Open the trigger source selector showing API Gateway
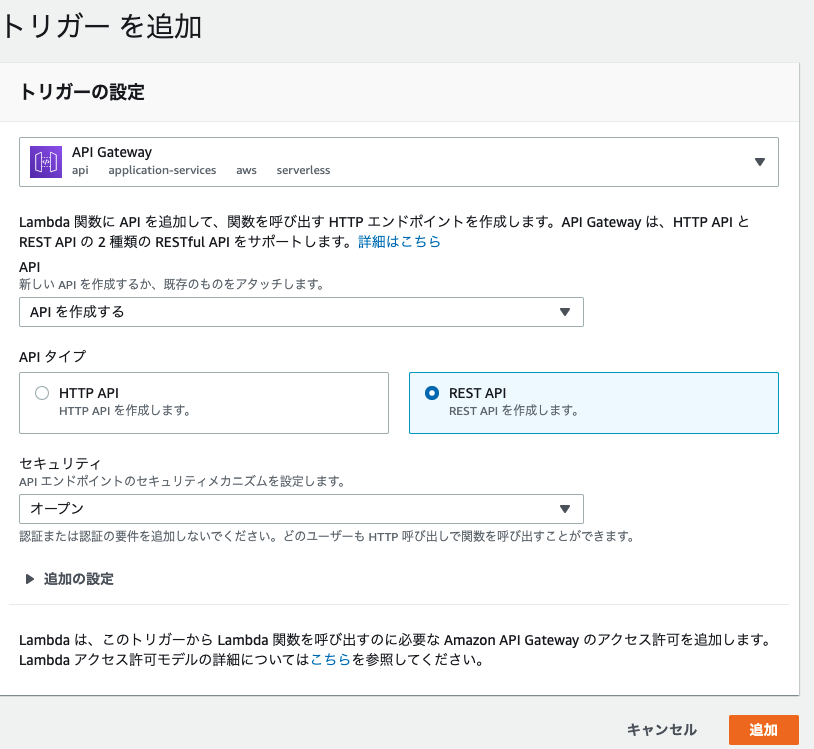Viewport: 814px width, 749px height. point(400,160)
